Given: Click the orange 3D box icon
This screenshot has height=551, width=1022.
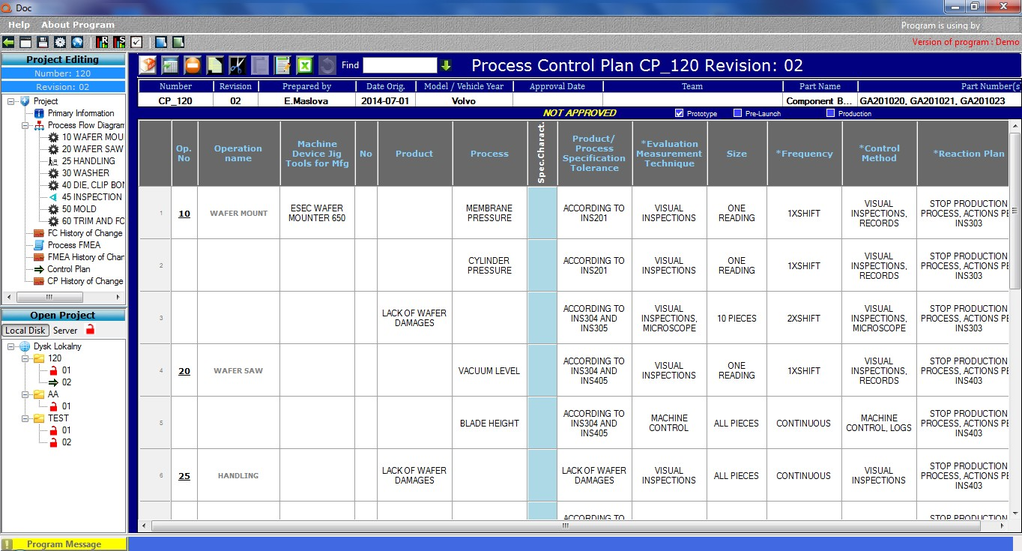Looking at the screenshot, I should click(148, 65).
